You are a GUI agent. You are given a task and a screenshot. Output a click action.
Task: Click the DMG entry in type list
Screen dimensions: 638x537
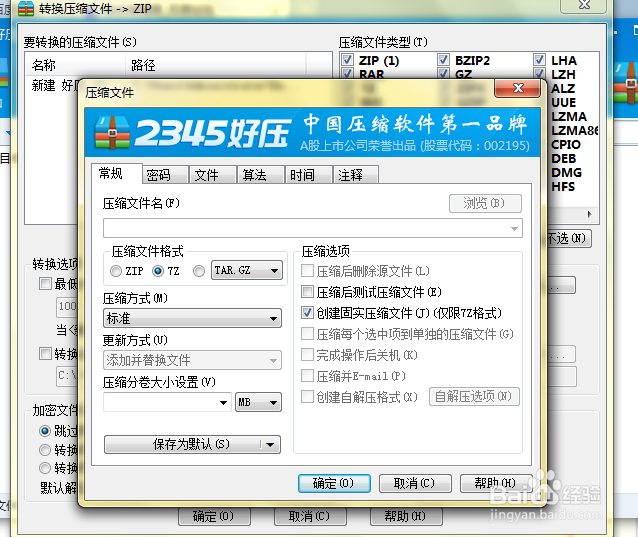[566, 172]
